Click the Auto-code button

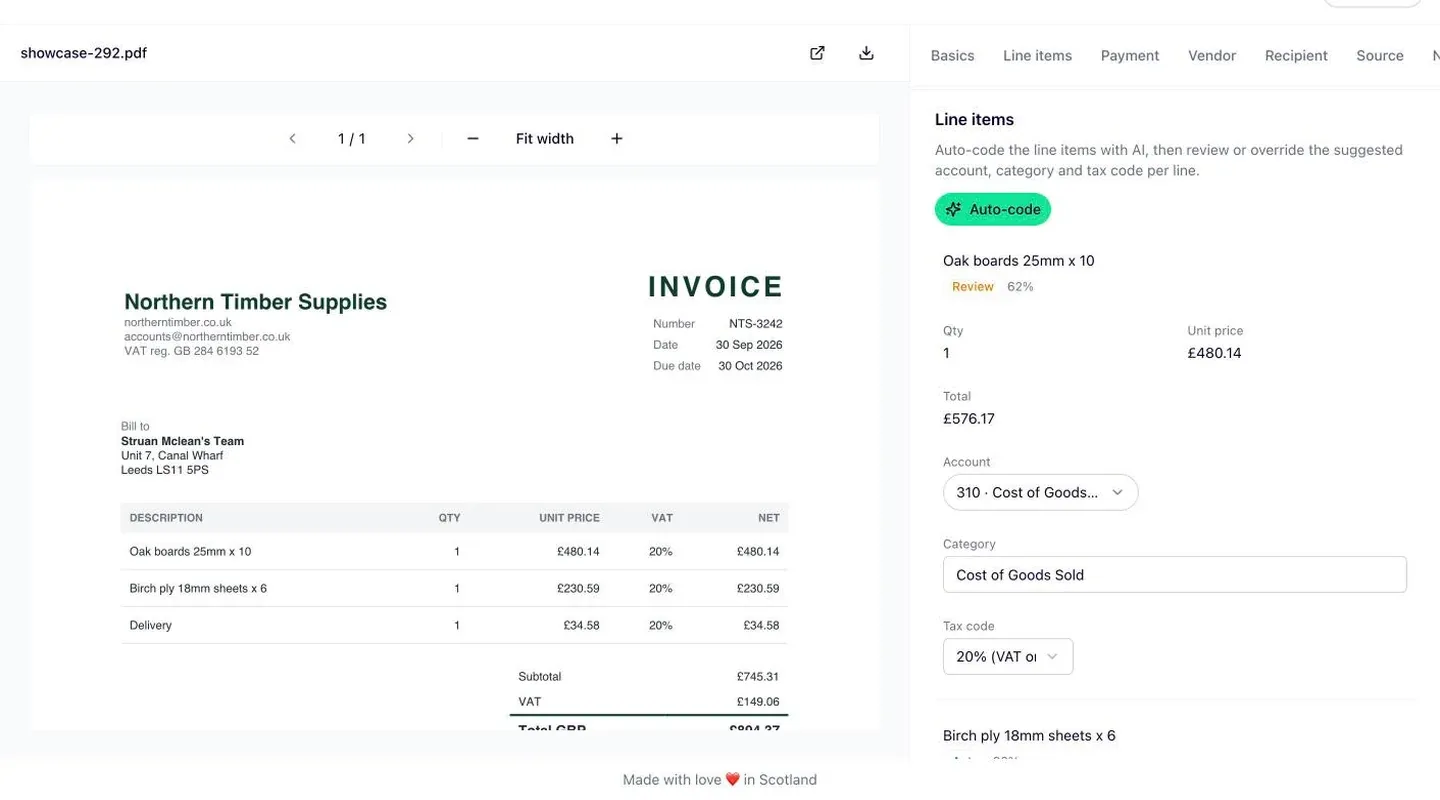[993, 209]
